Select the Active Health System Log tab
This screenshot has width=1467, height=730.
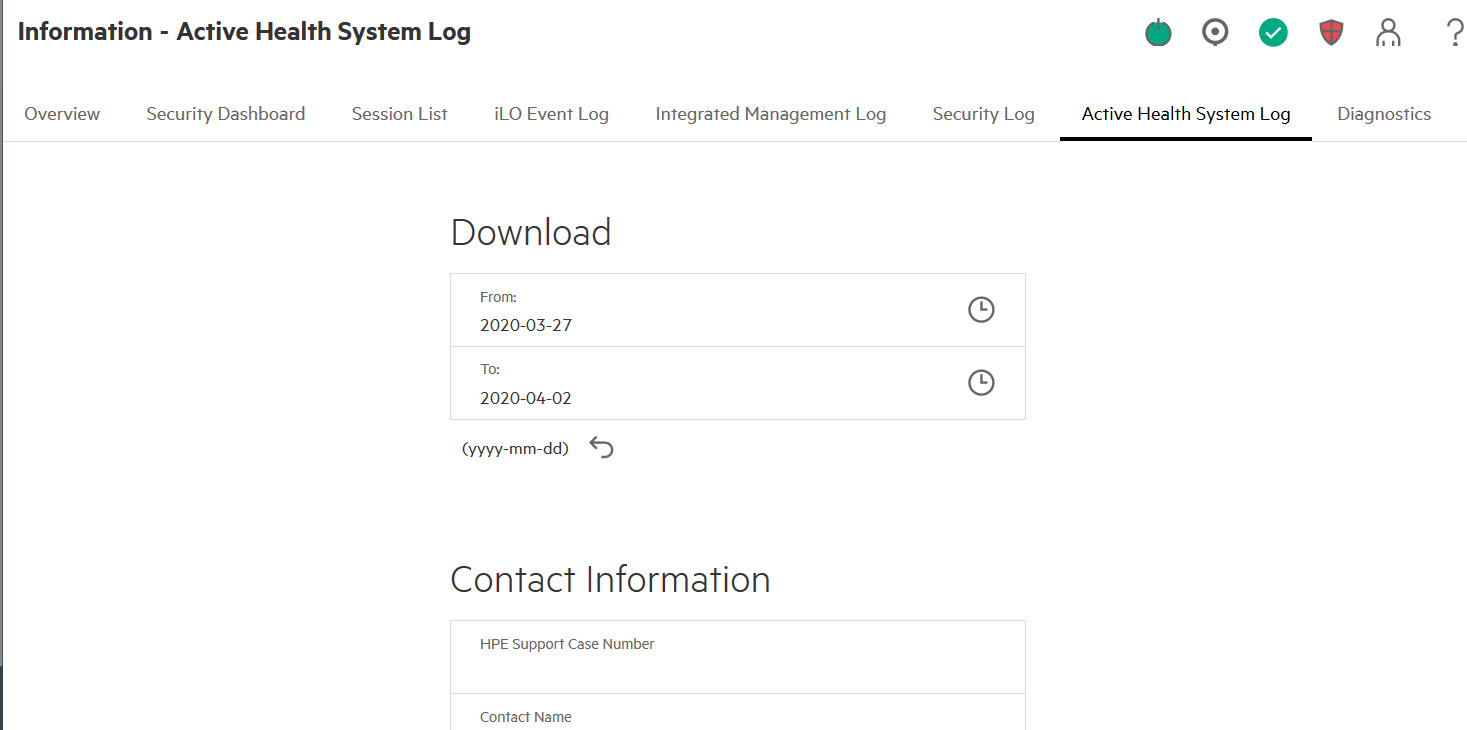1185,114
